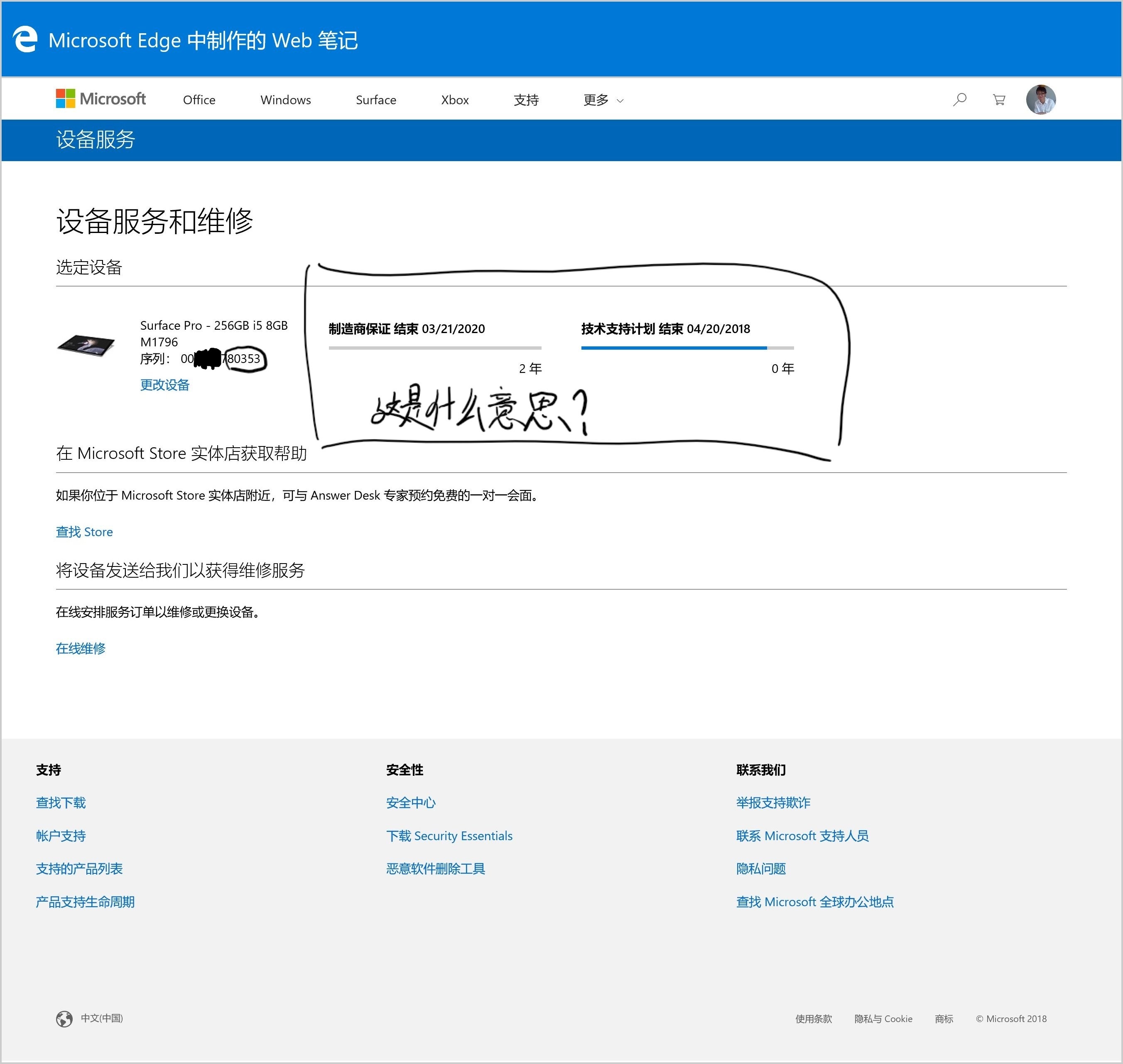Open the Windows menu item
This screenshot has height=1064, width=1123.
[285, 101]
